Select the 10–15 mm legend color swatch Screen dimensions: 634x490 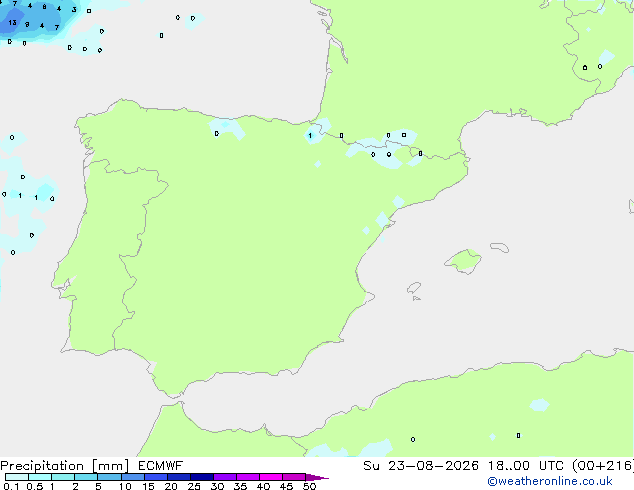[x=133, y=477]
